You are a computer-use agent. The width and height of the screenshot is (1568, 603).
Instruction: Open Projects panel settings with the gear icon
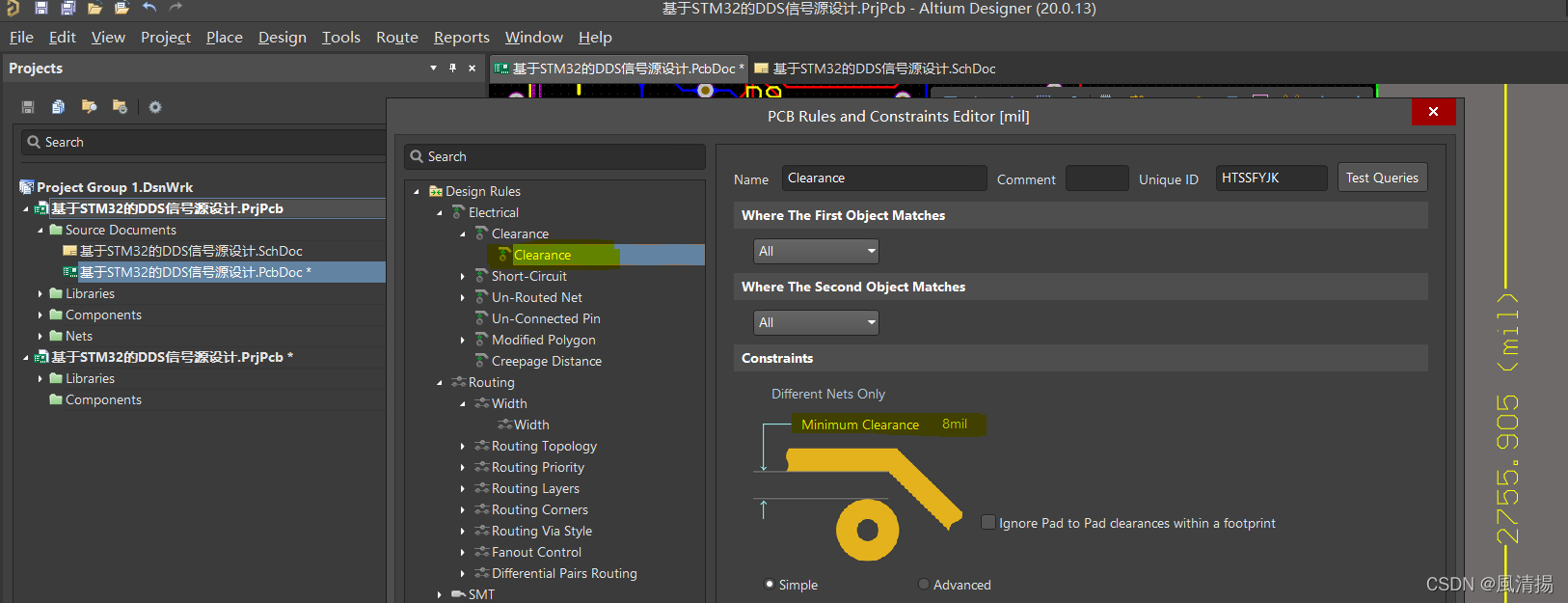click(155, 107)
